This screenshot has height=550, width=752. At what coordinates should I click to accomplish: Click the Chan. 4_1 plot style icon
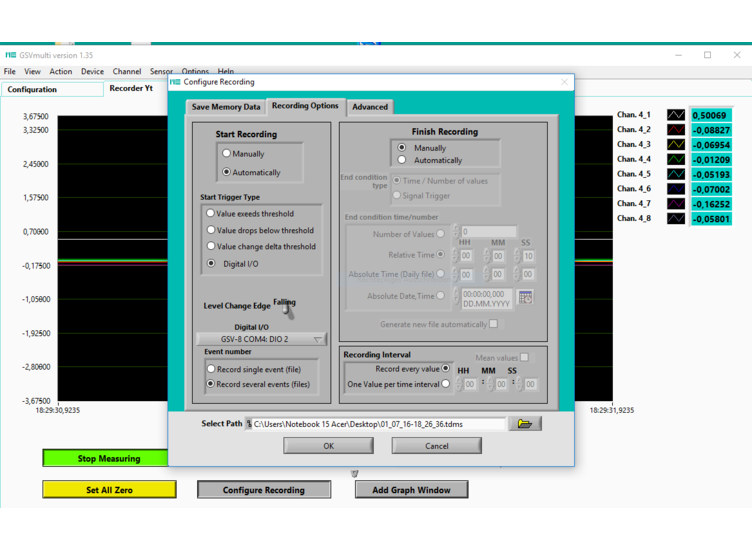(x=676, y=115)
